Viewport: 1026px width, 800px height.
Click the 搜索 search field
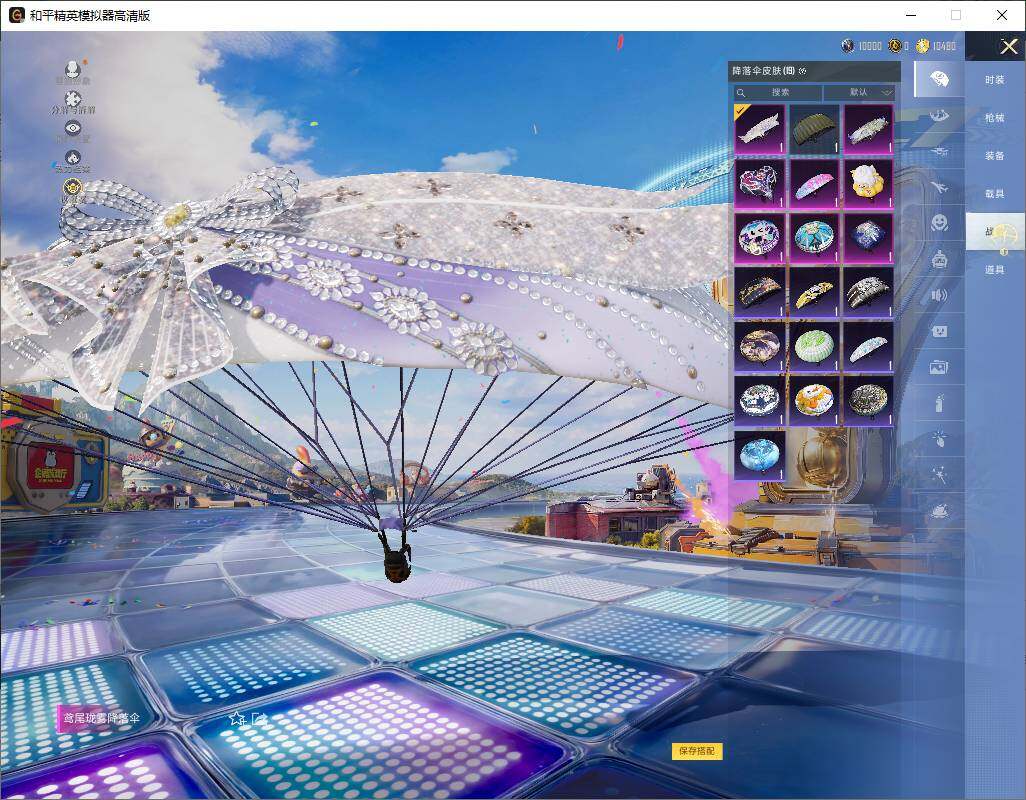(778, 92)
